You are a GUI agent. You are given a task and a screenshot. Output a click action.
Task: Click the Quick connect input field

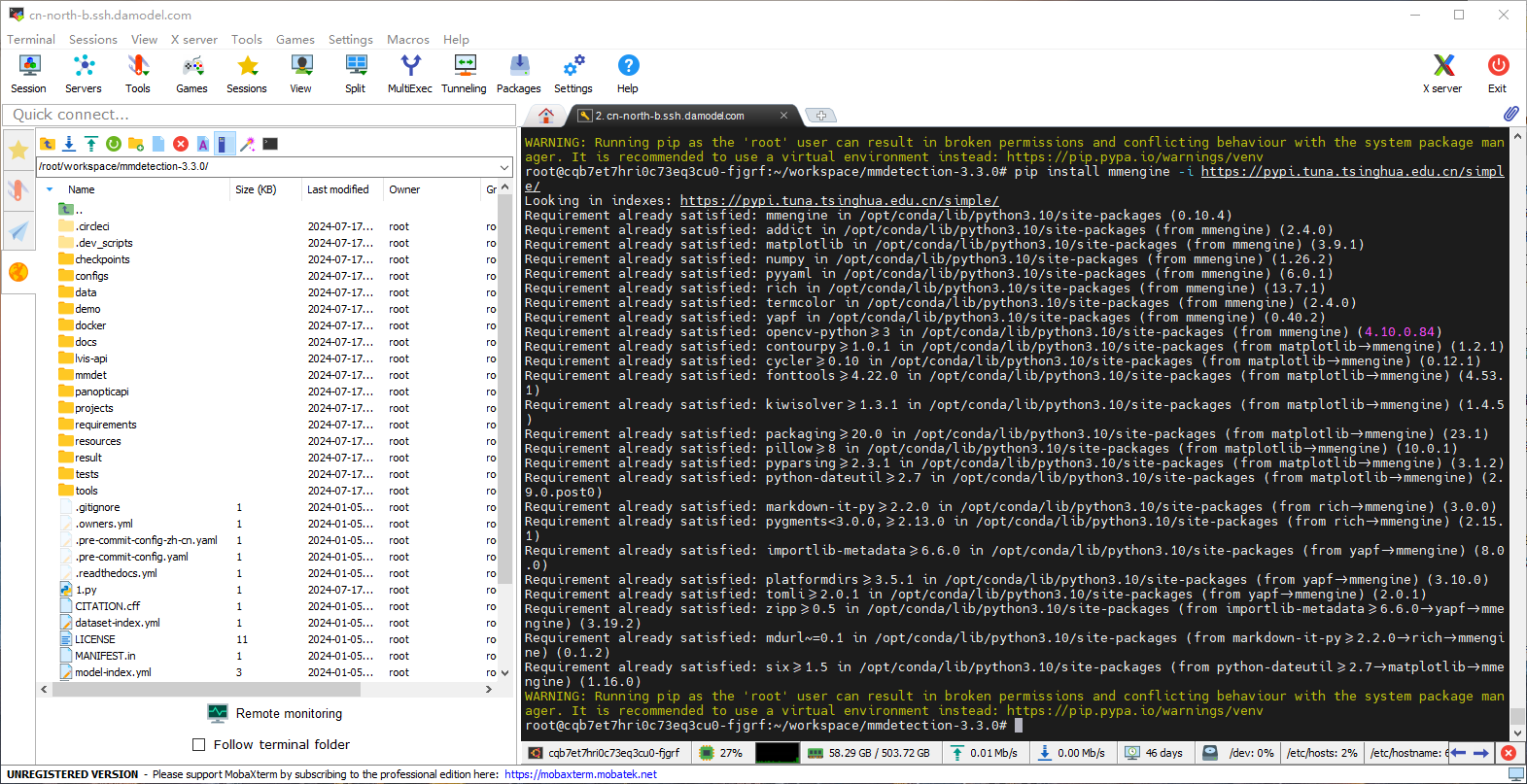click(260, 115)
